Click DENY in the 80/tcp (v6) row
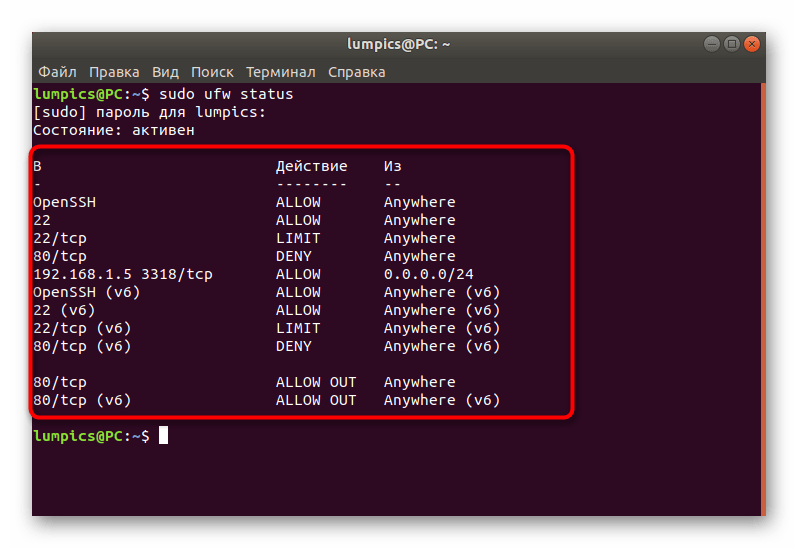Viewport: 798px width, 548px height. [294, 346]
